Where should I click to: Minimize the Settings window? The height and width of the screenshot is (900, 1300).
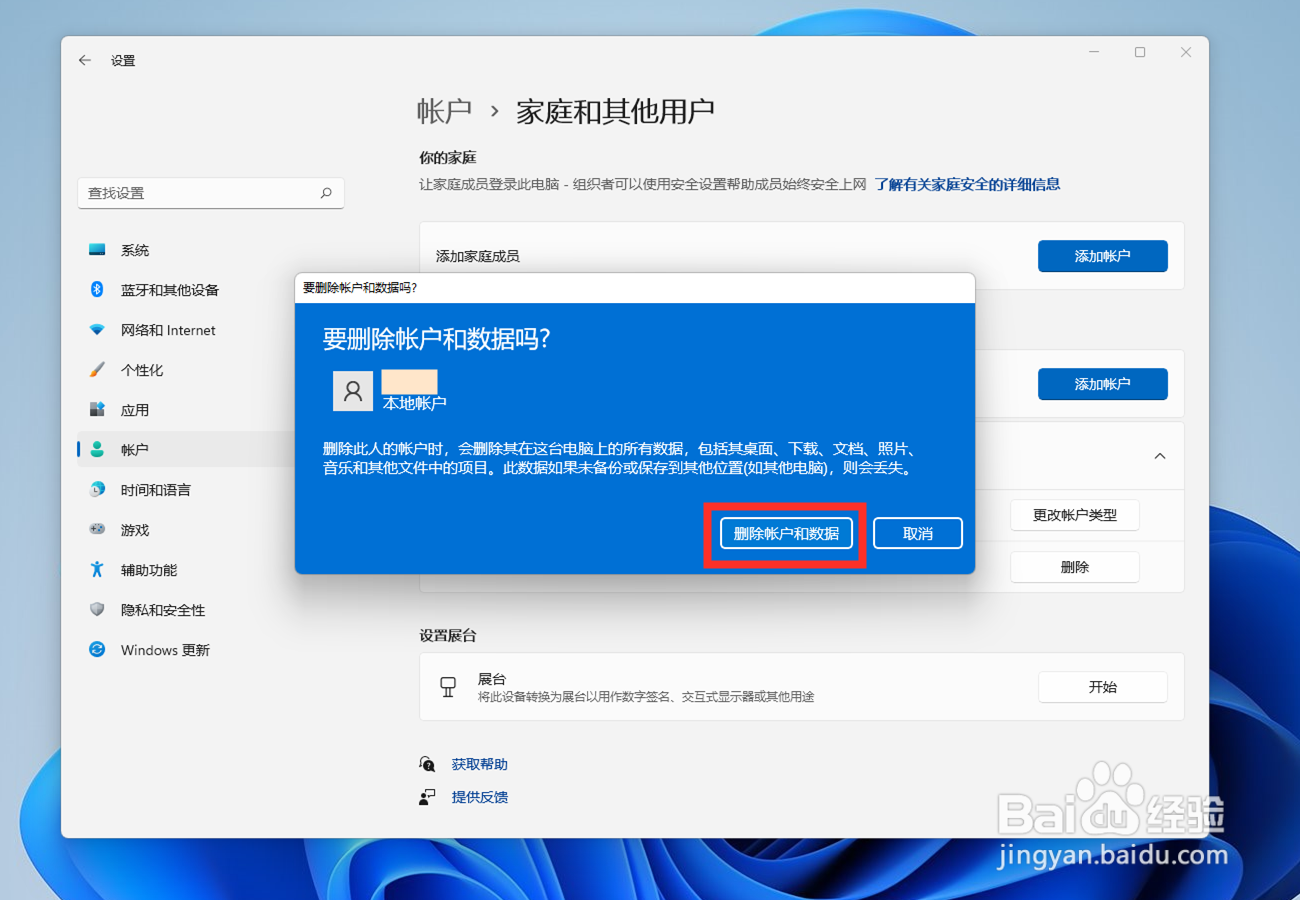pyautogui.click(x=1094, y=53)
